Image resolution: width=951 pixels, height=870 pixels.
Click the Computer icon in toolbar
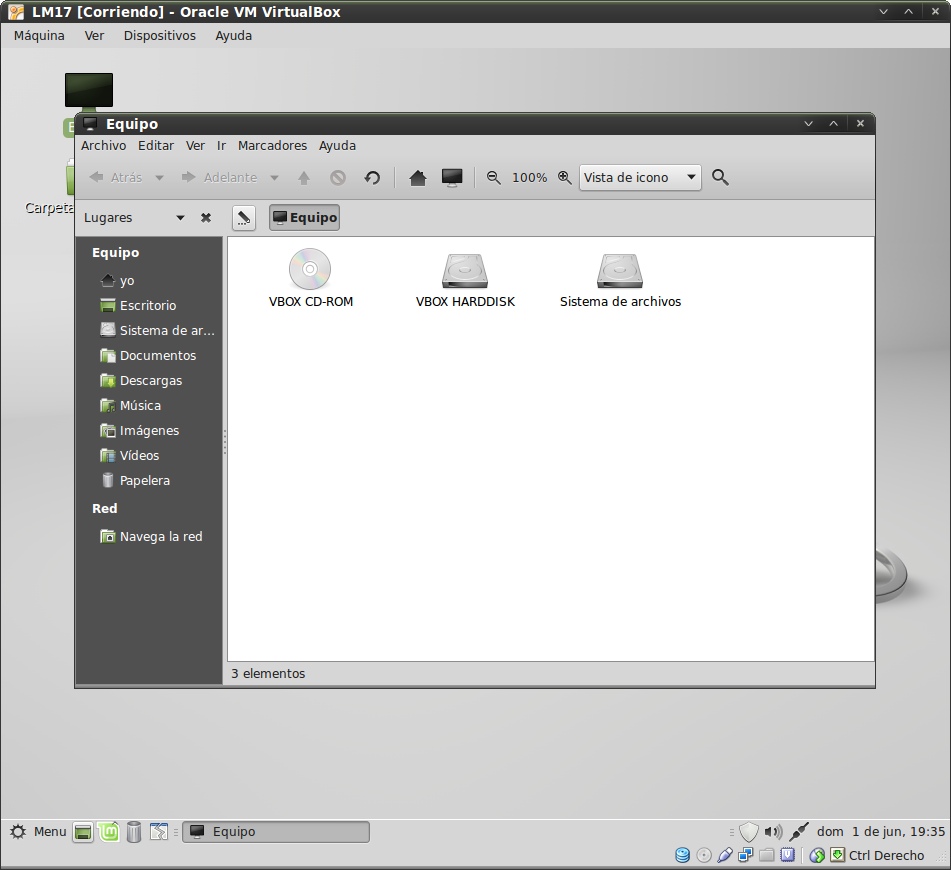(452, 178)
